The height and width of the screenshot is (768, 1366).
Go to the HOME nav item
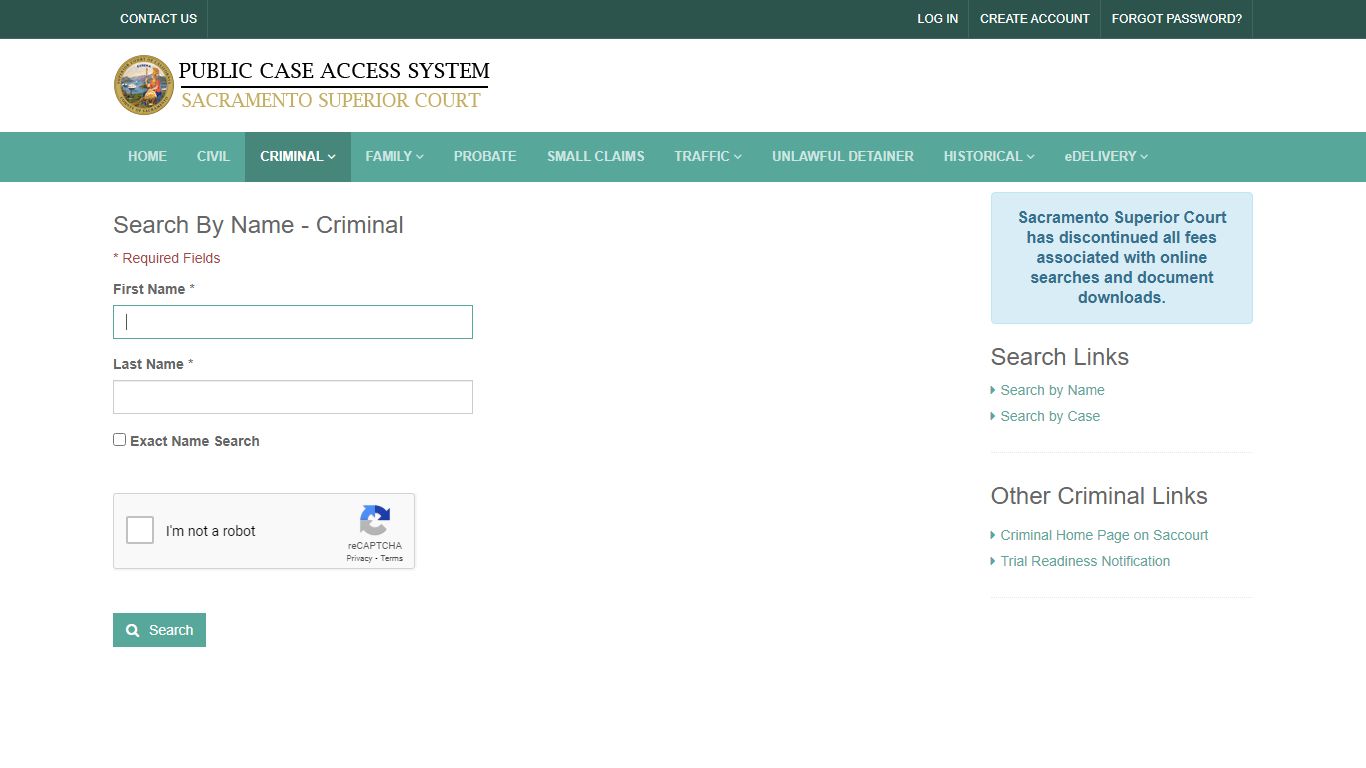pos(147,156)
